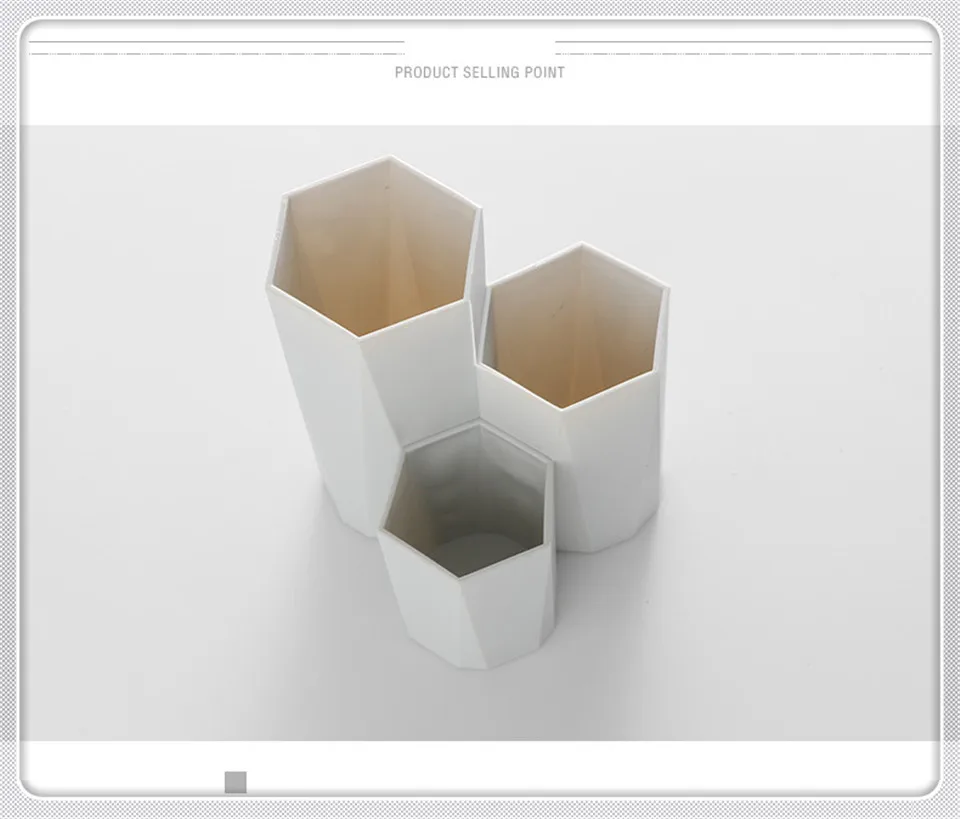Click the "PRODUCT SELLING POINT" heading text
This screenshot has width=960, height=819.
click(479, 72)
